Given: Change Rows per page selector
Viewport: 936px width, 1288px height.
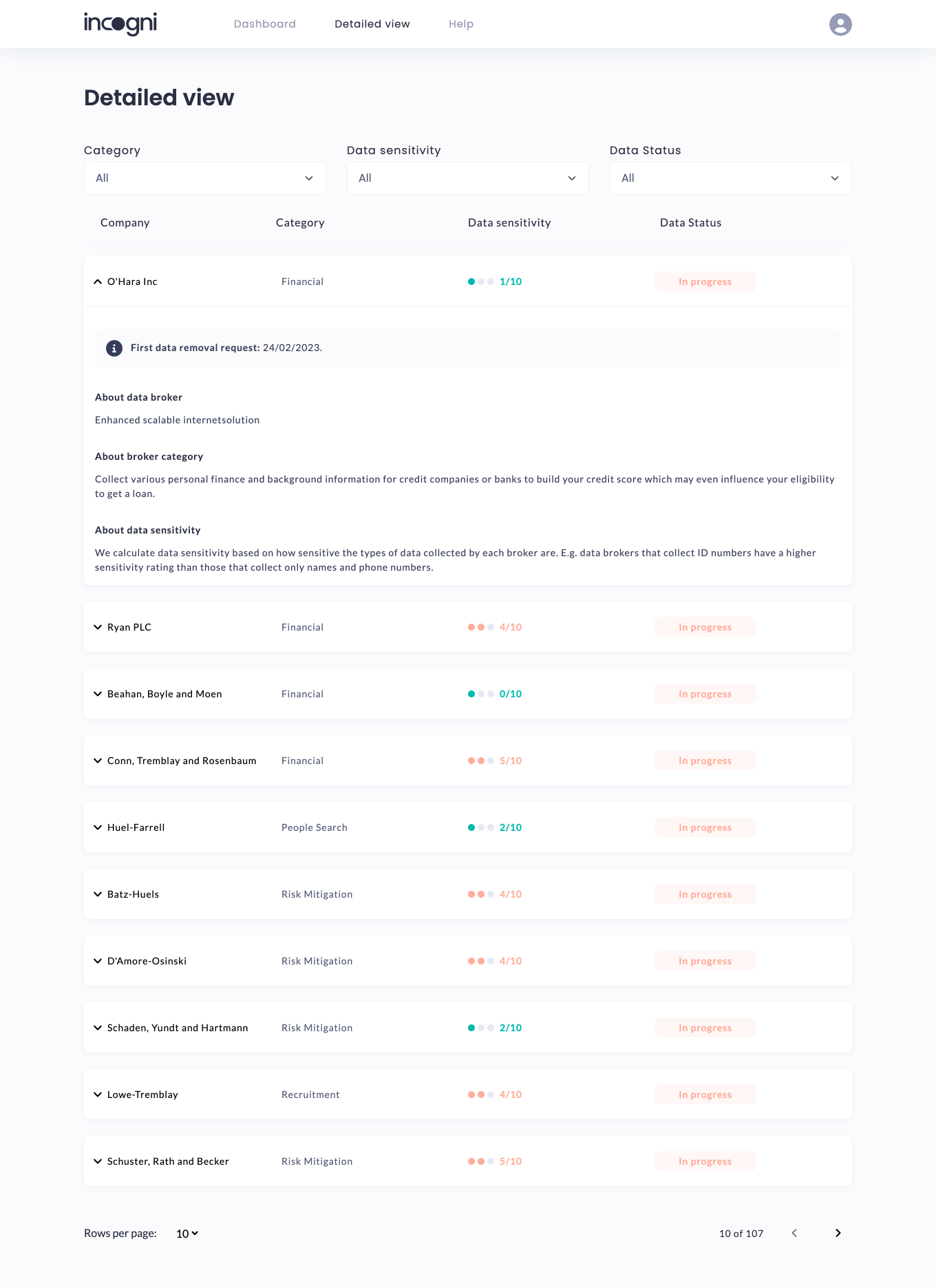Looking at the screenshot, I should pyautogui.click(x=187, y=1234).
